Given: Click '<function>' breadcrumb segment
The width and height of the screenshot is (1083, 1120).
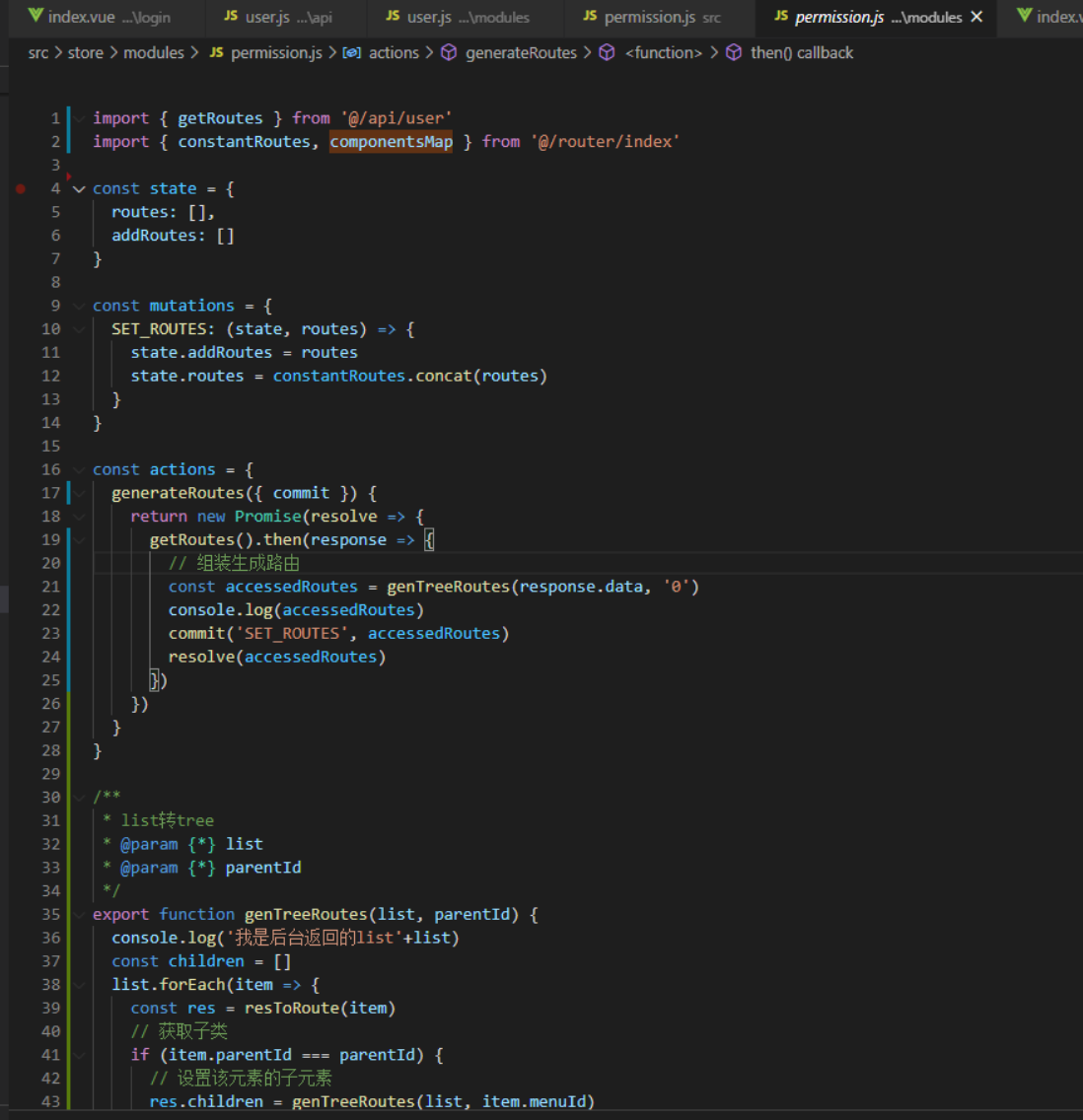Looking at the screenshot, I should (664, 53).
